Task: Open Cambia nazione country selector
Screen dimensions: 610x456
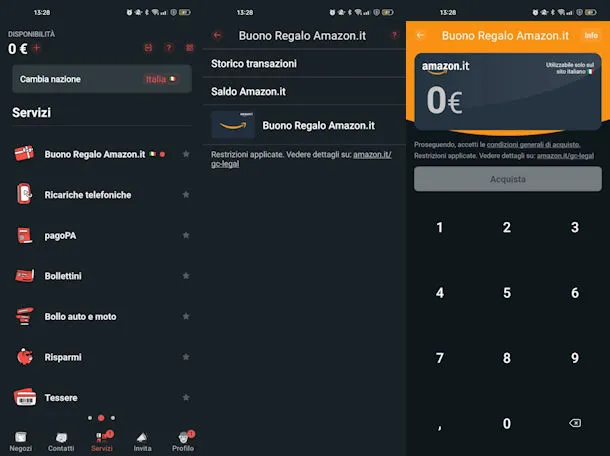Action: point(102,79)
